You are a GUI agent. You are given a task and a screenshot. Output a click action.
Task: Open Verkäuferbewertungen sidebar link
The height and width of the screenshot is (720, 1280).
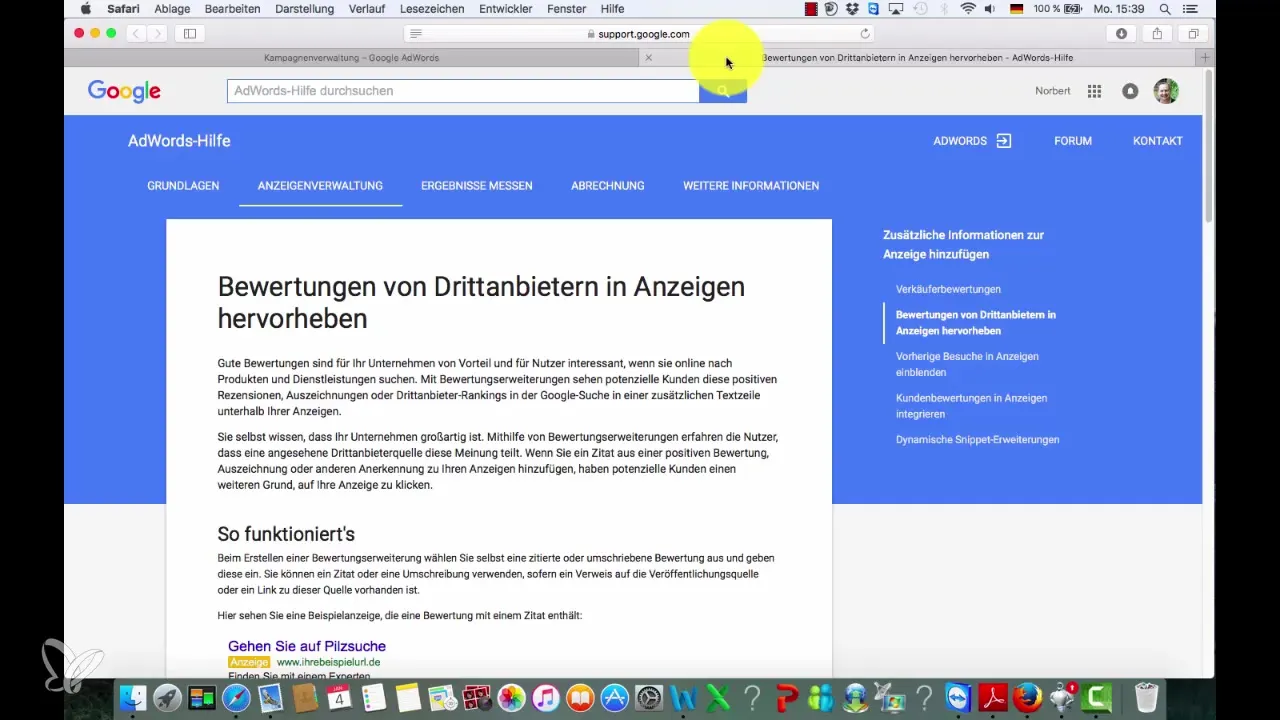[x=948, y=289]
